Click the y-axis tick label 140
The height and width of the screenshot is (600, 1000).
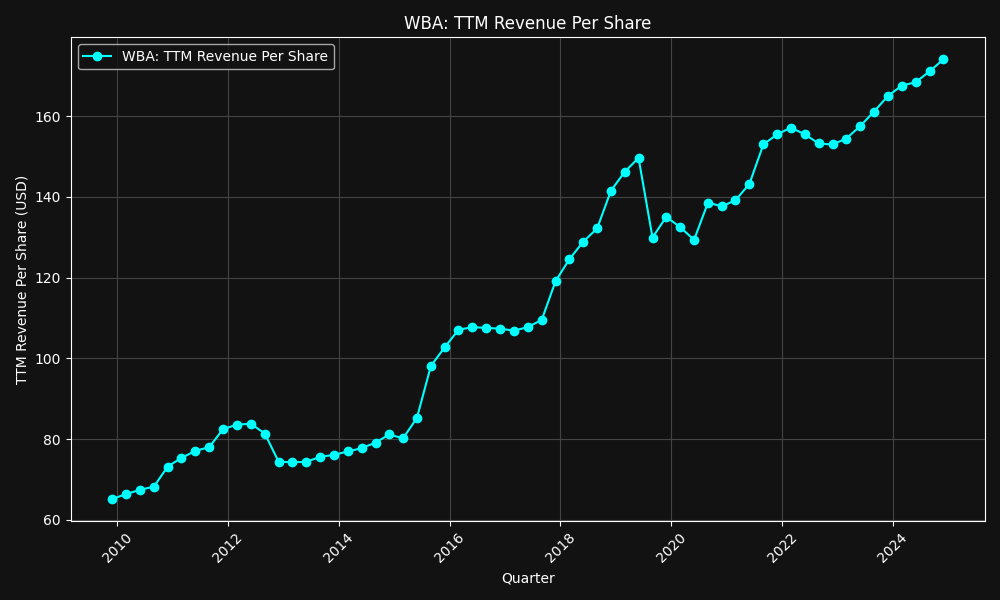pos(48,198)
